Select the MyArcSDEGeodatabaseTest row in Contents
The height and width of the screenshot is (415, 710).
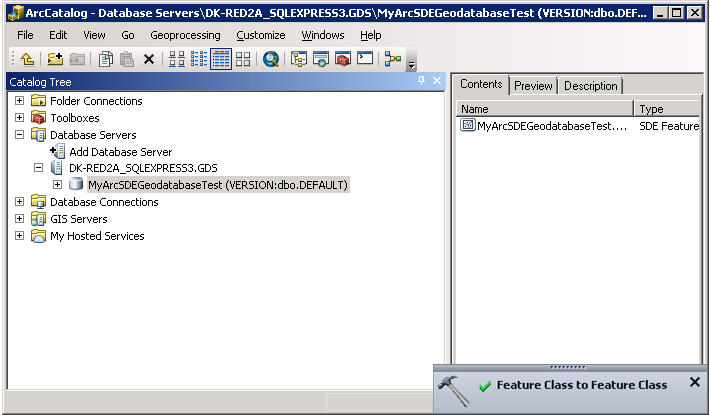point(550,126)
